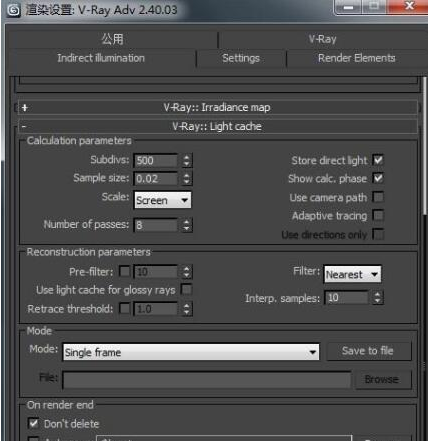The height and width of the screenshot is (441, 428).
Task: Open the Render Elements tab
Action: [x=356, y=58]
